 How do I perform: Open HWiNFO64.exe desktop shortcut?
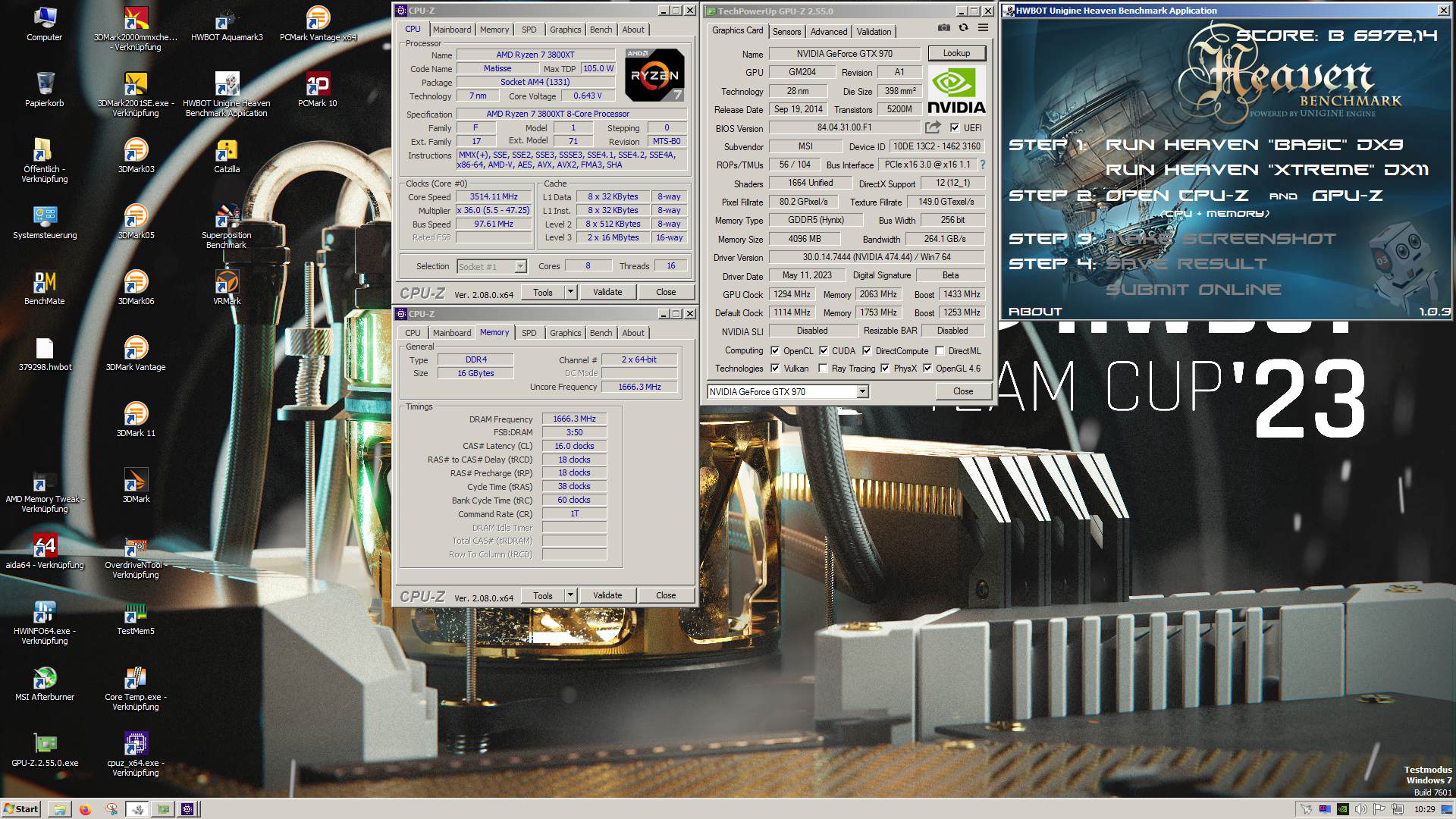coord(45,622)
